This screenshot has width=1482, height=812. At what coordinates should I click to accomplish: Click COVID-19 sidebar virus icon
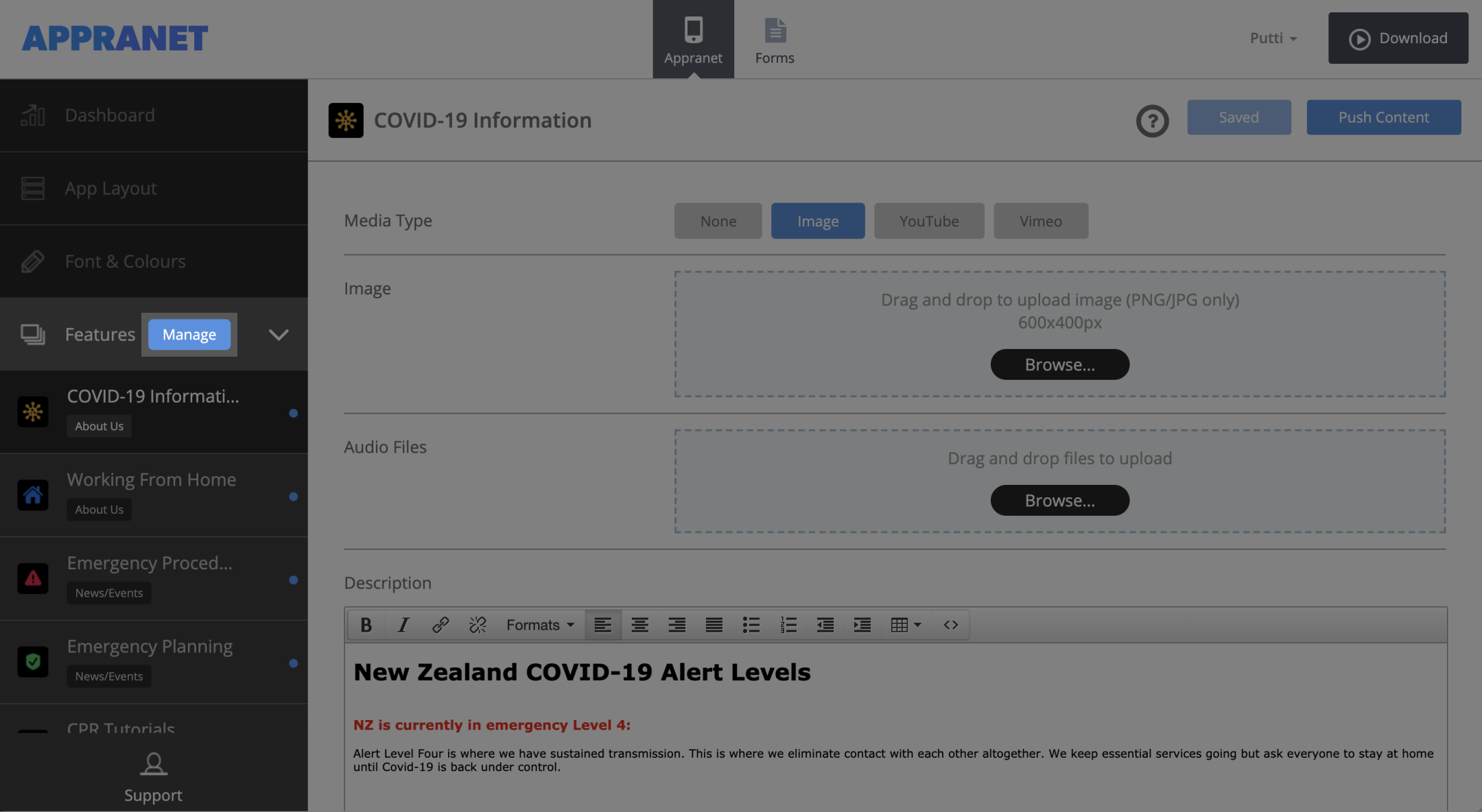click(x=33, y=411)
